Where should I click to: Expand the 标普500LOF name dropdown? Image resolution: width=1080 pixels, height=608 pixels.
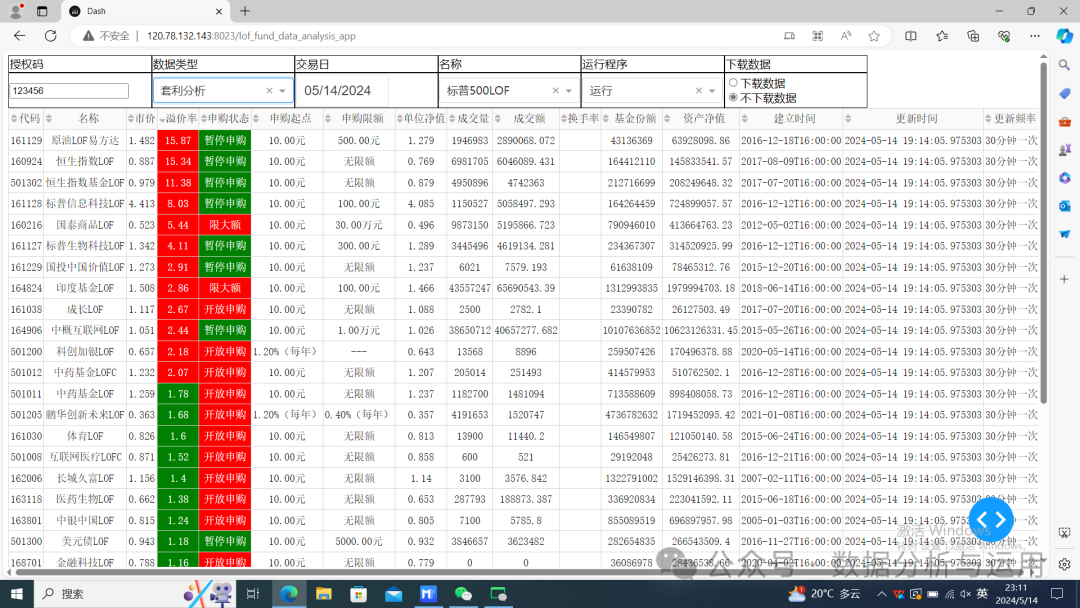coord(569,91)
